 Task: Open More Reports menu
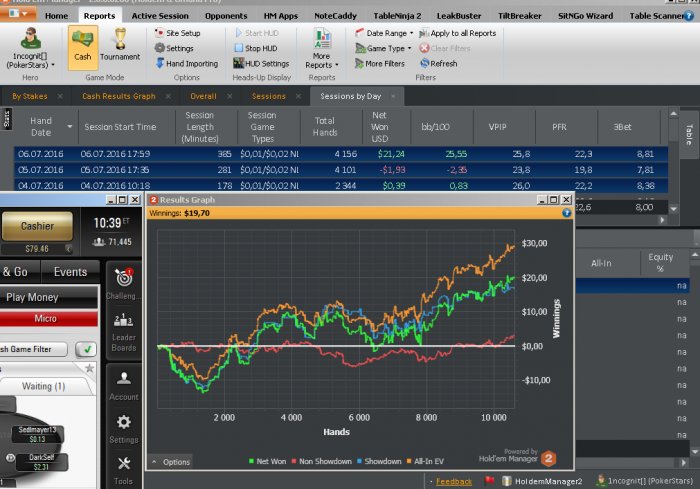(x=321, y=48)
